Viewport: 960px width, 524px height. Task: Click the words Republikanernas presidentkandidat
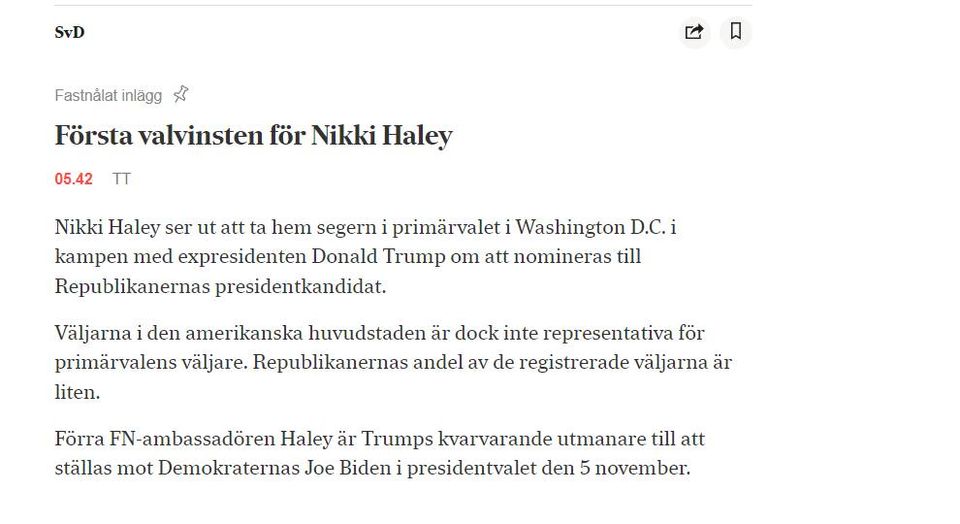pyautogui.click(x=220, y=286)
